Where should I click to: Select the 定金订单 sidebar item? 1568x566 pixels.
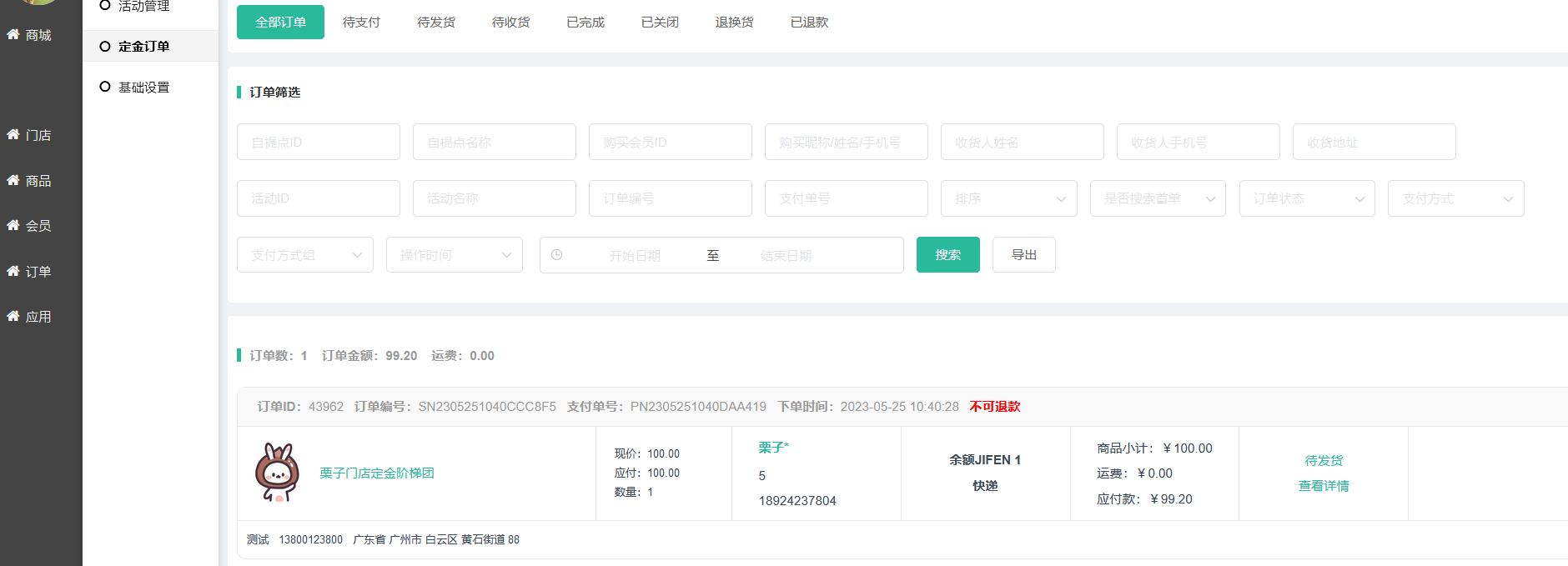coord(143,47)
